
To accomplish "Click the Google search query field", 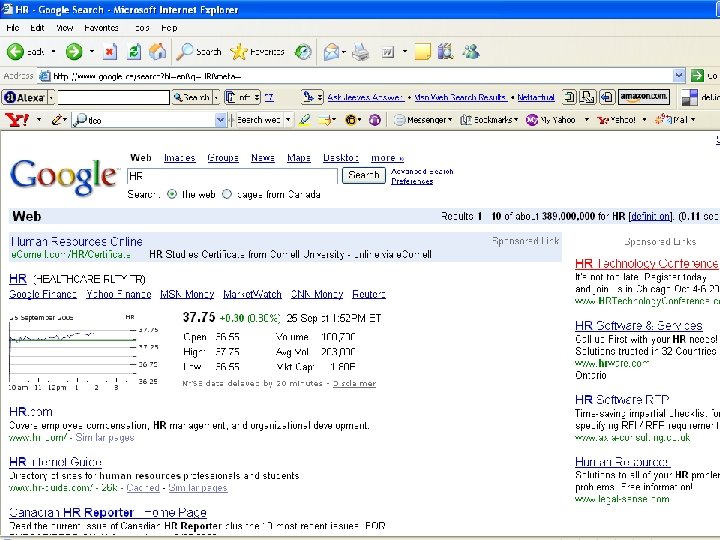I will coord(232,176).
